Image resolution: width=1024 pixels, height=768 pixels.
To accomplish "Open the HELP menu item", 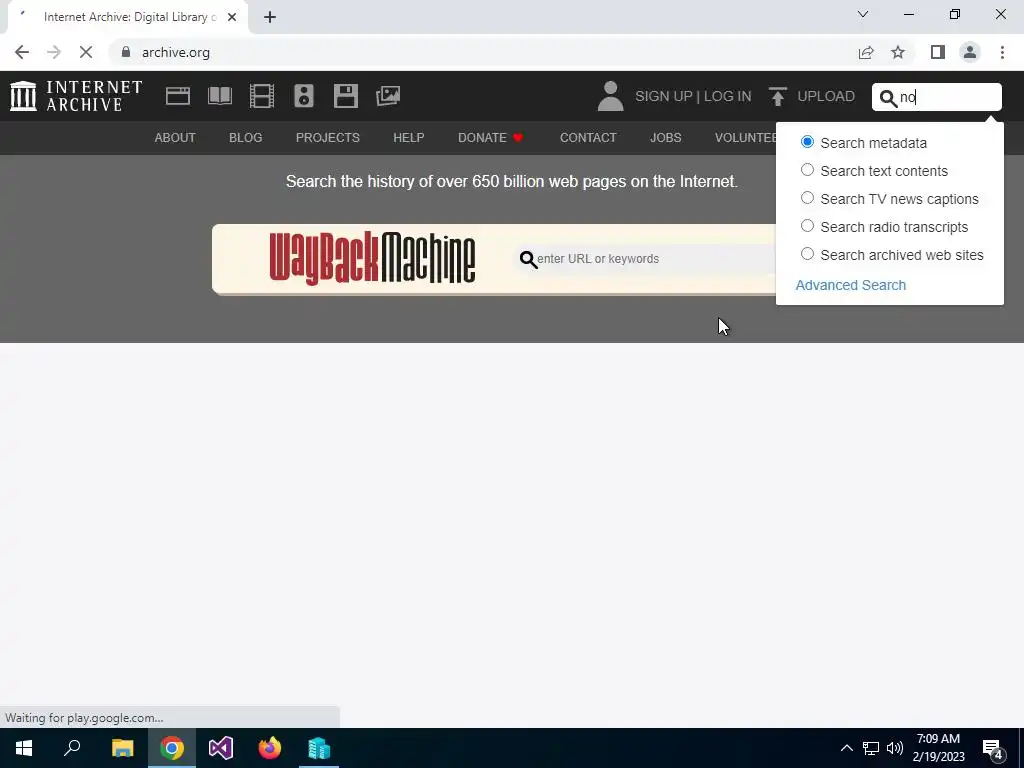I will [409, 138].
